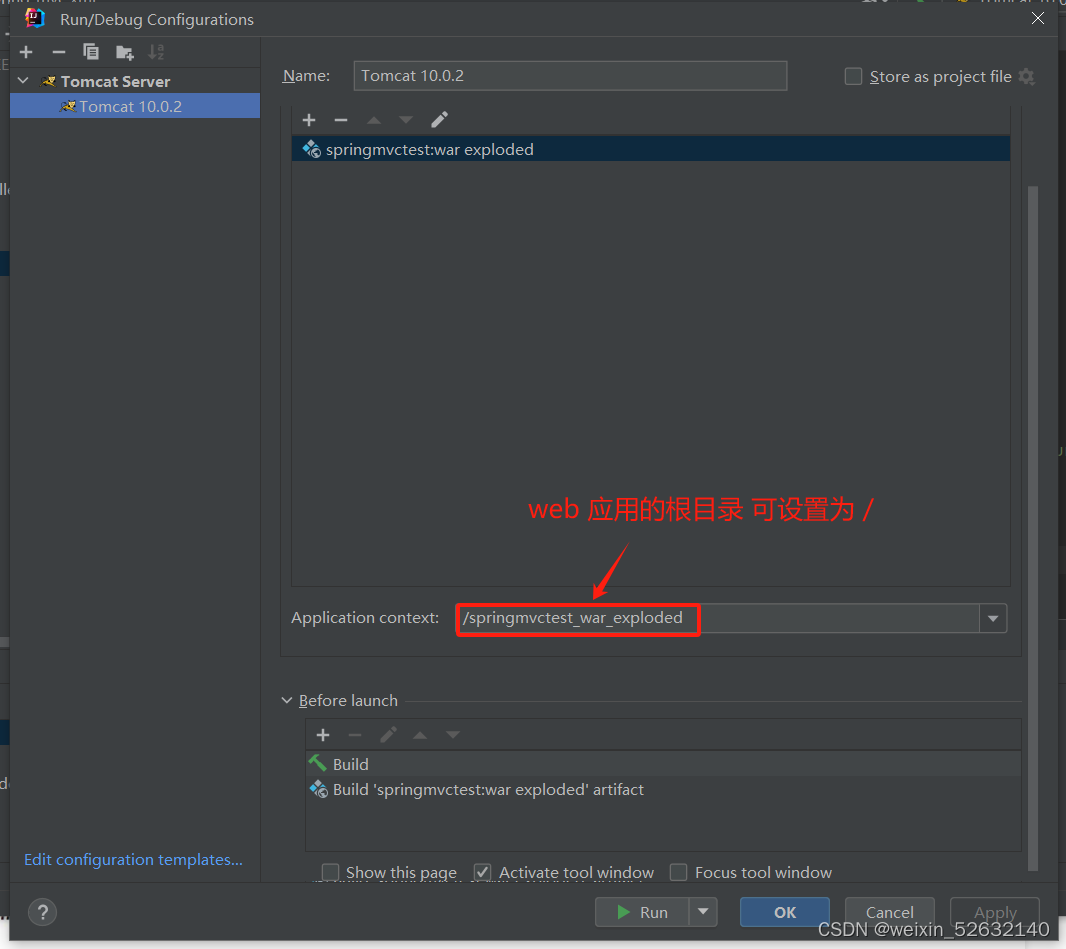
Task: Click the move into new folder icon
Action: [124, 52]
